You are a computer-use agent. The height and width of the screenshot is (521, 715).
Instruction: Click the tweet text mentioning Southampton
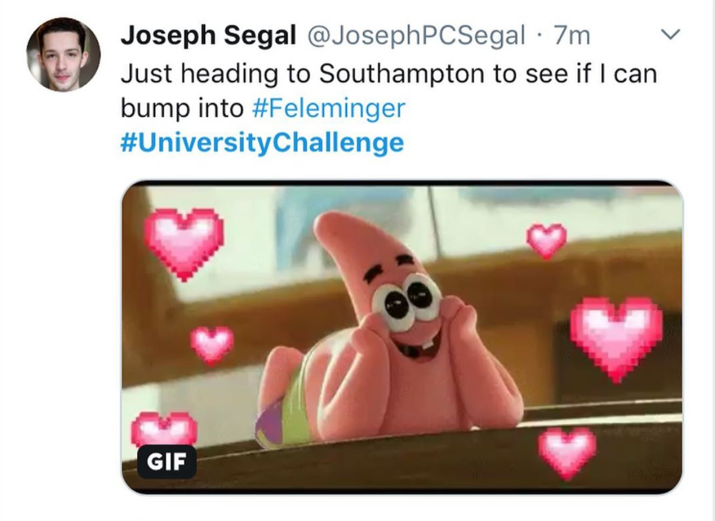click(389, 73)
